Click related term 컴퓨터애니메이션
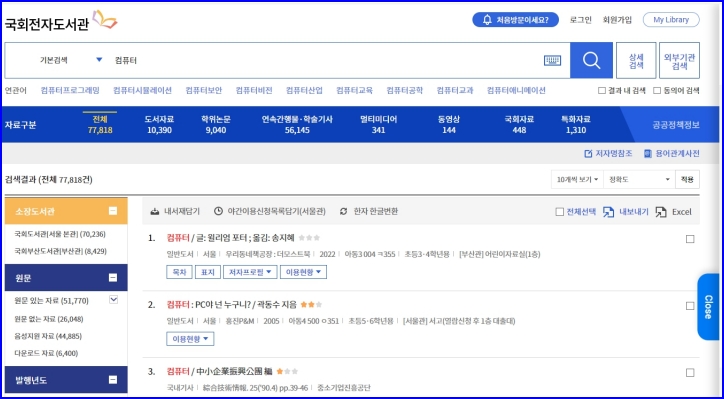Image resolution: width=724 pixels, height=399 pixels. point(516,91)
